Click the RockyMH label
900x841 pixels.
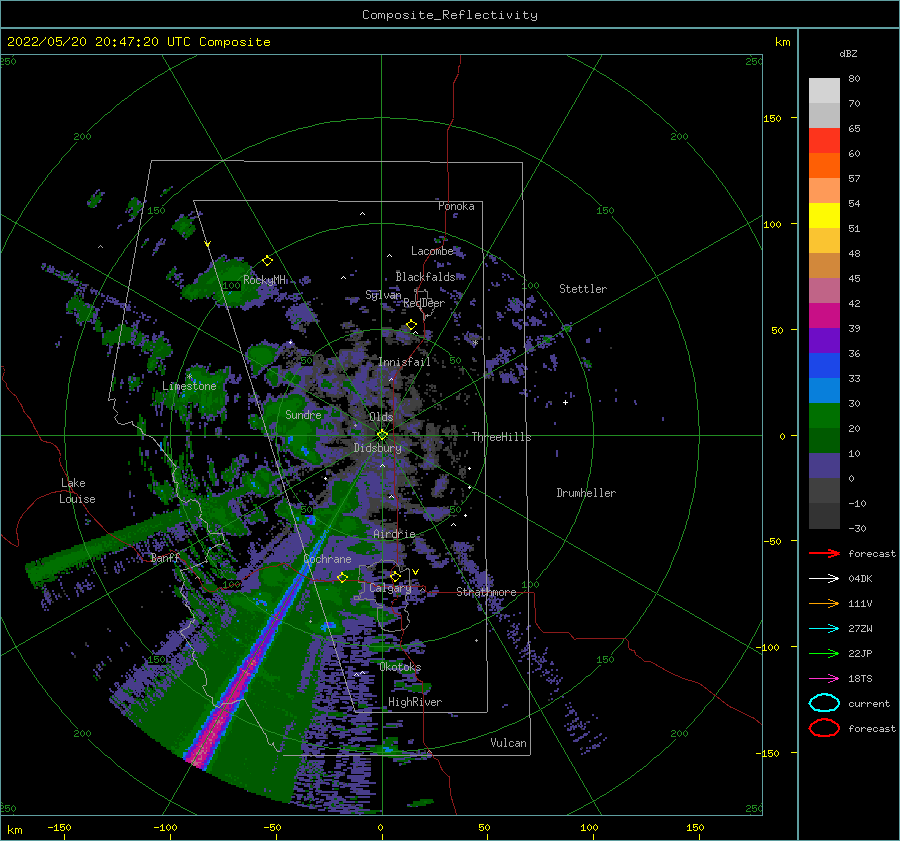[264, 280]
